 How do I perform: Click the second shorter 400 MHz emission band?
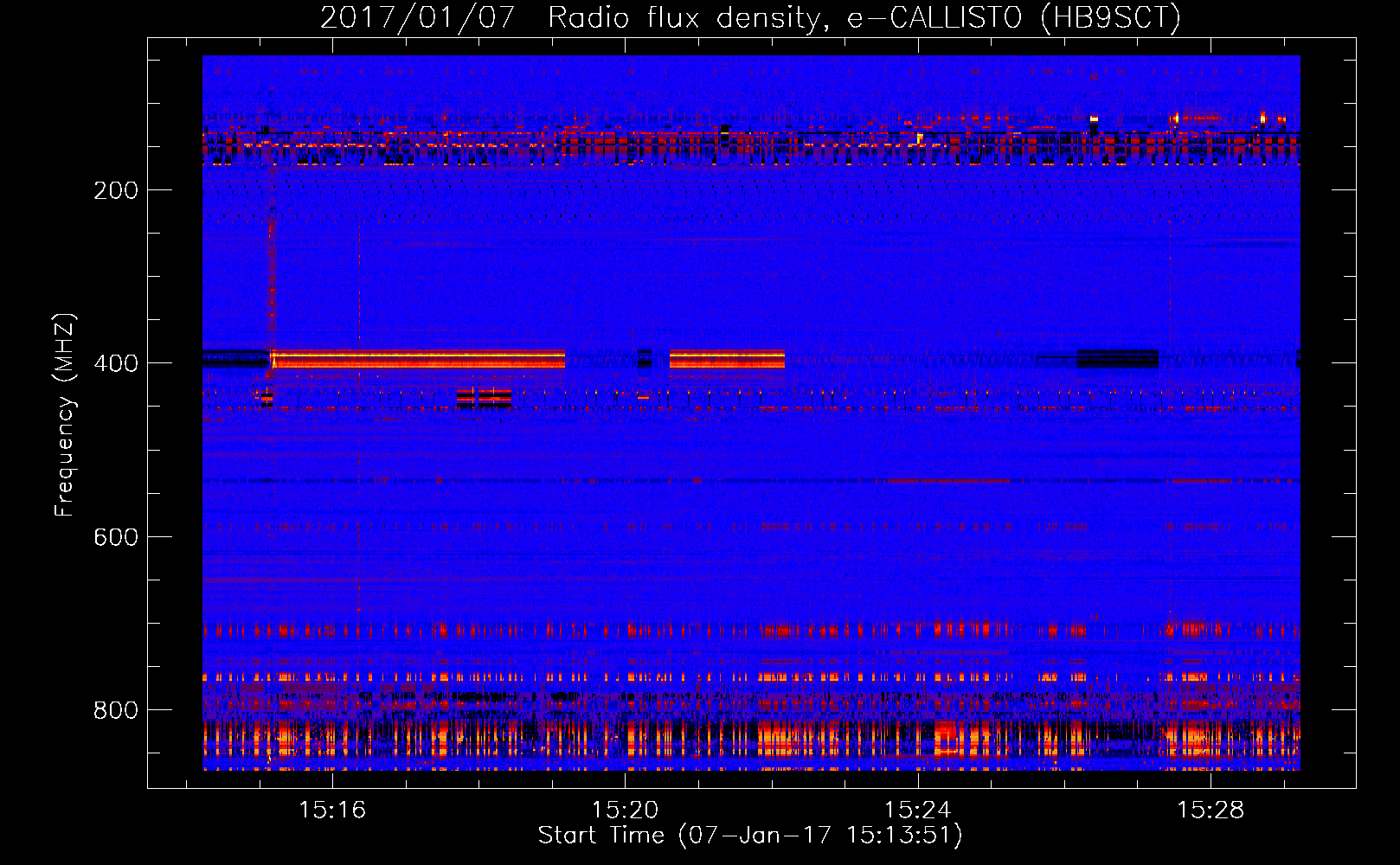(x=727, y=359)
